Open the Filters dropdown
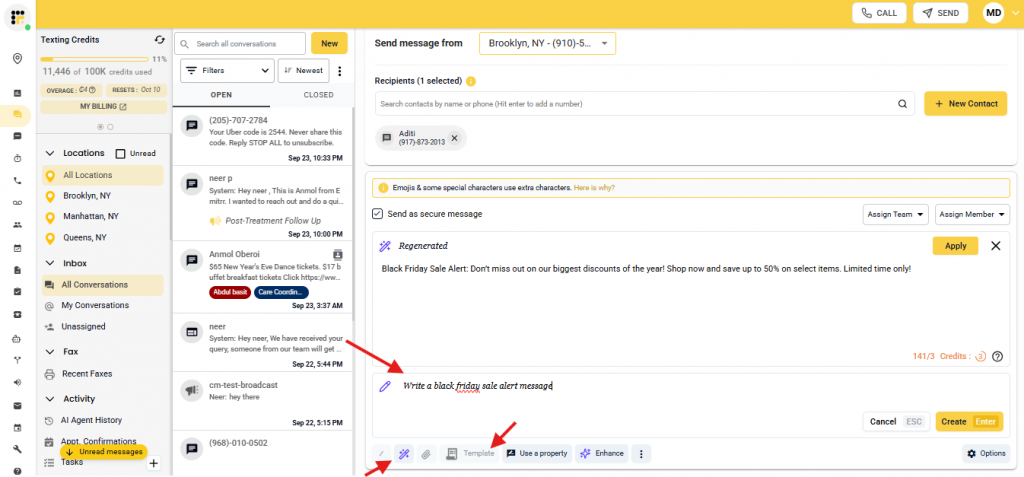 pos(227,71)
